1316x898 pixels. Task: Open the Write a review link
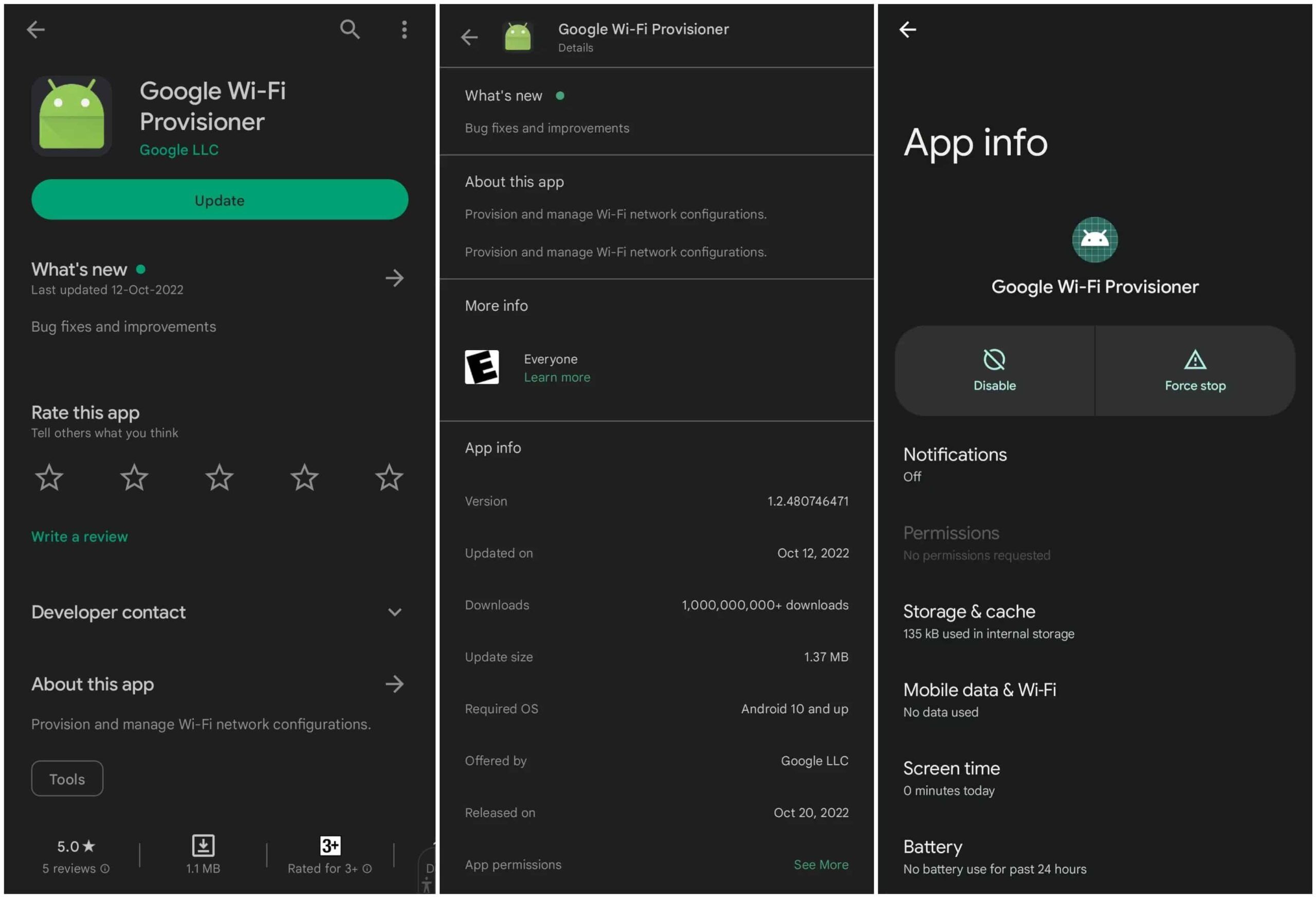[x=79, y=536]
